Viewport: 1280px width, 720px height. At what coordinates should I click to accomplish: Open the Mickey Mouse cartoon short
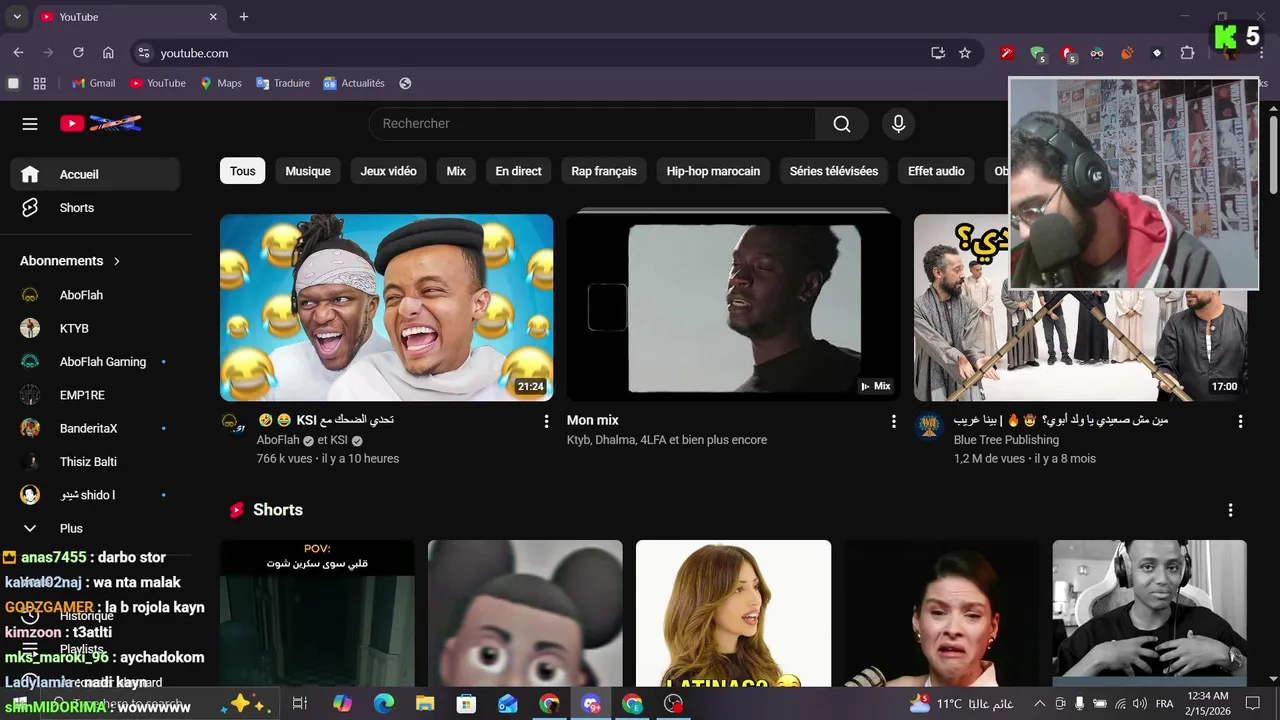(525, 613)
